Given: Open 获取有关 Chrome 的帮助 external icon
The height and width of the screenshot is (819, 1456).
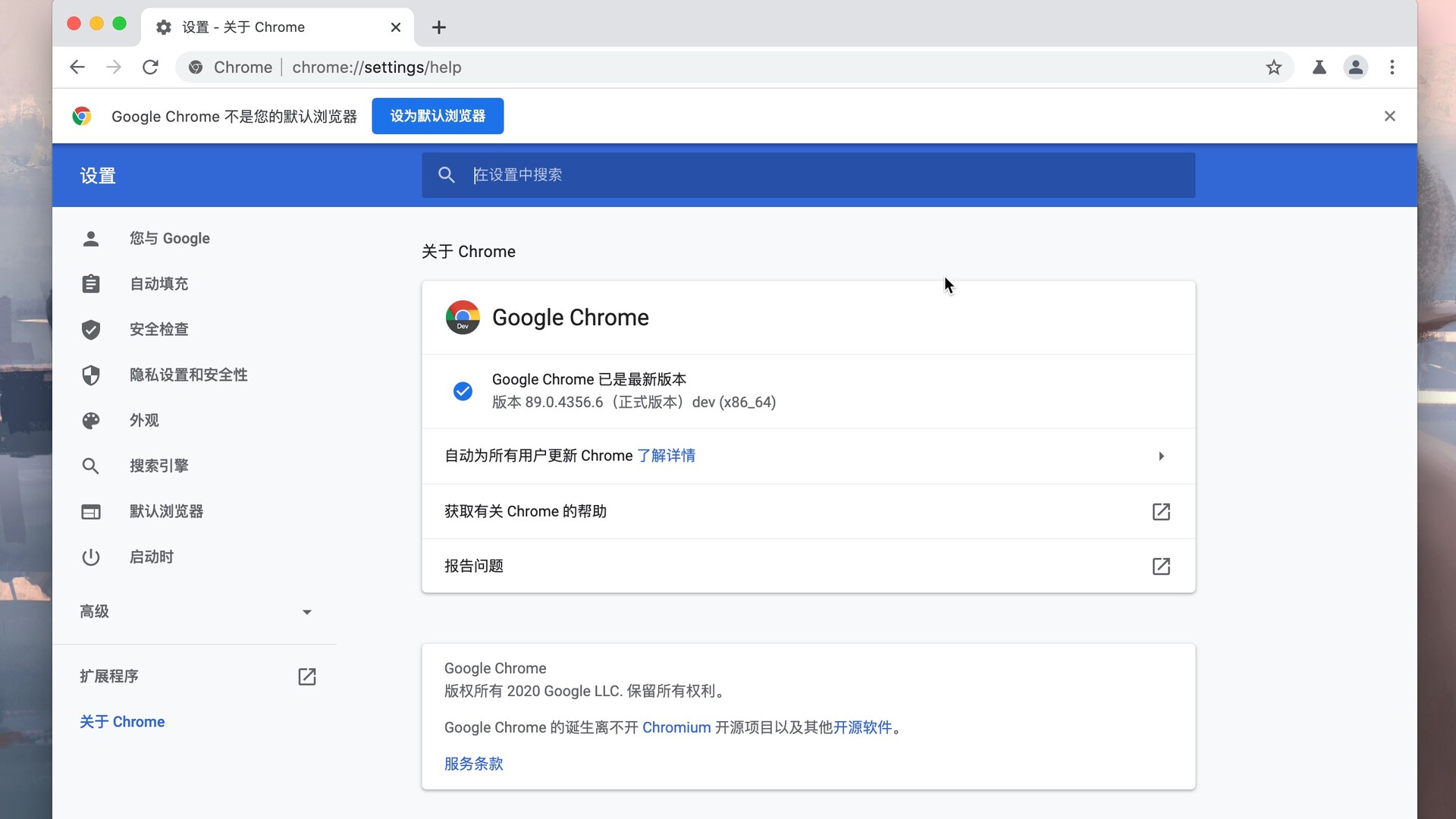Looking at the screenshot, I should tap(1162, 512).
